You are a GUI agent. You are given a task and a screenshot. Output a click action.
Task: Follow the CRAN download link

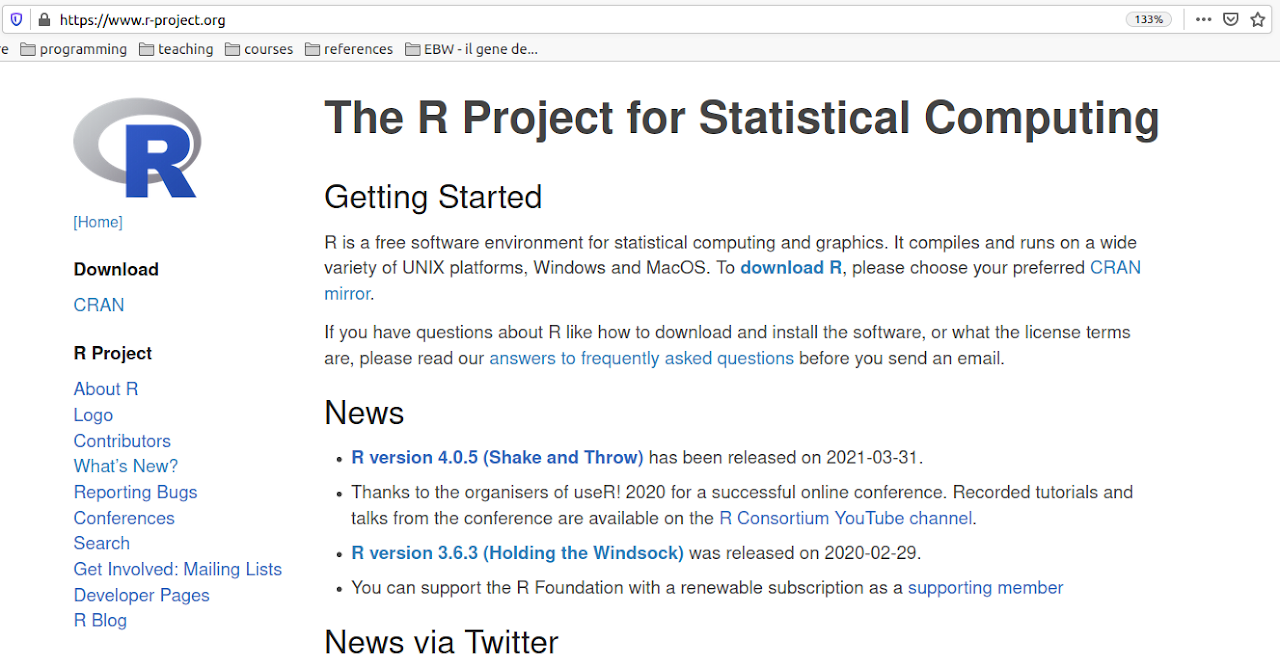pos(98,304)
